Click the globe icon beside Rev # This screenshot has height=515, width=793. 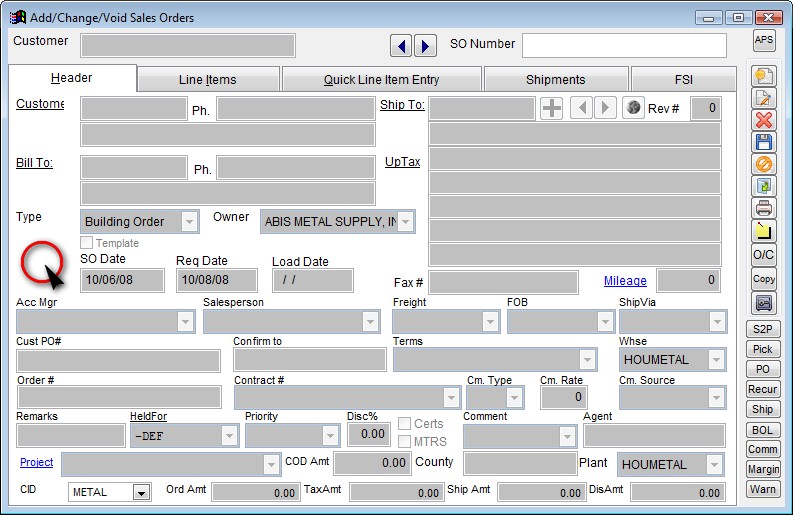point(632,108)
